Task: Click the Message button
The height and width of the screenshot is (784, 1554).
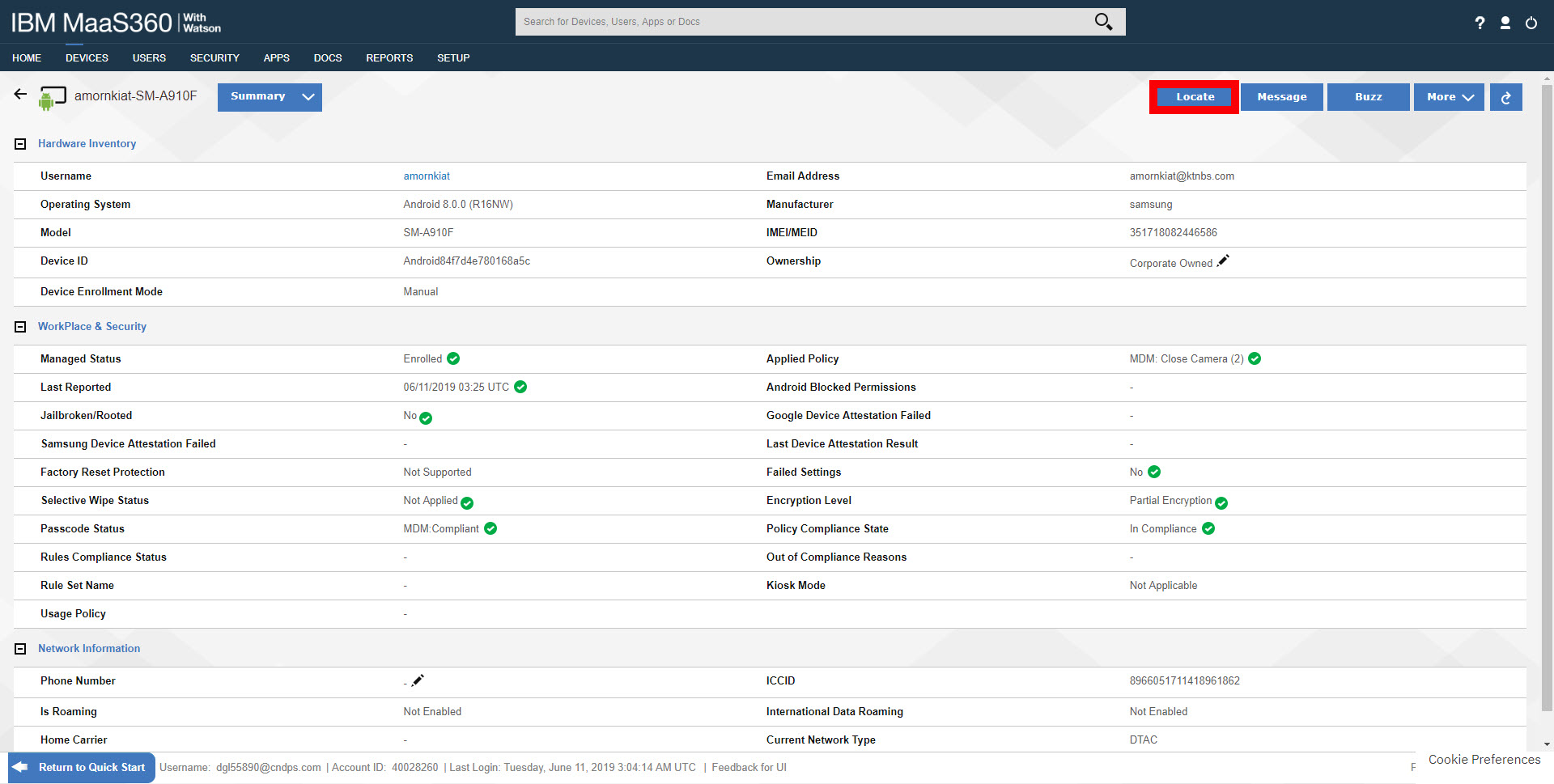Action: pyautogui.click(x=1282, y=97)
